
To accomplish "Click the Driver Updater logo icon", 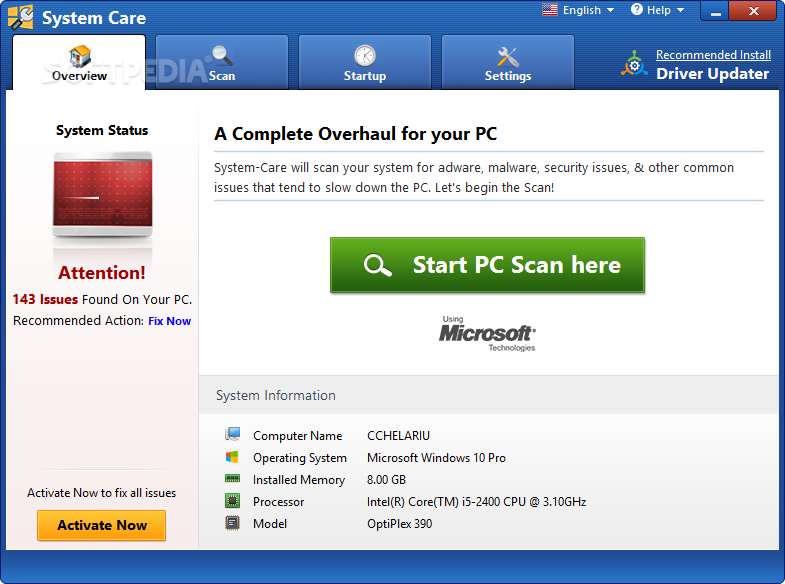I will click(x=634, y=64).
